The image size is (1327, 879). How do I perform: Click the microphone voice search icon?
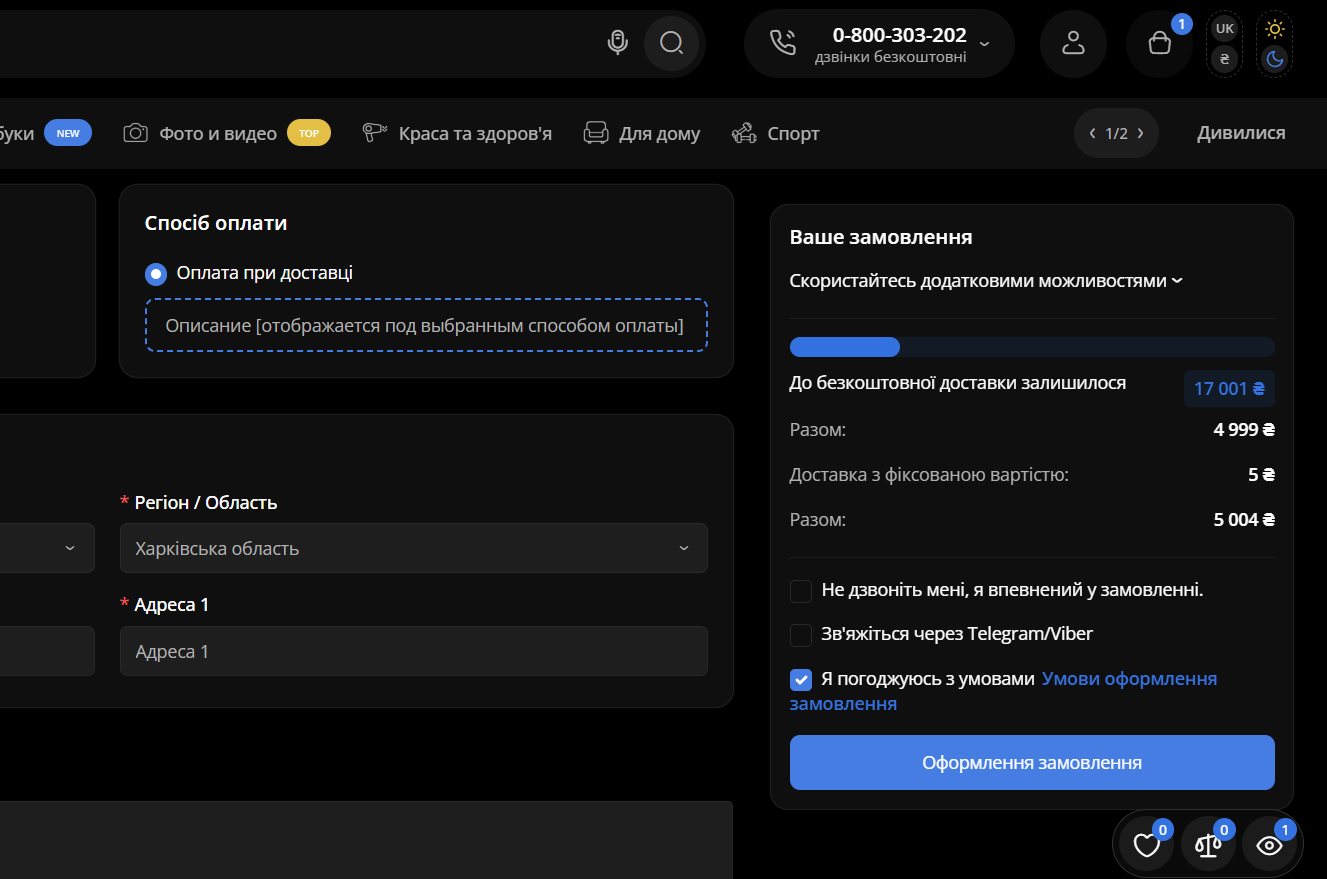click(x=618, y=42)
